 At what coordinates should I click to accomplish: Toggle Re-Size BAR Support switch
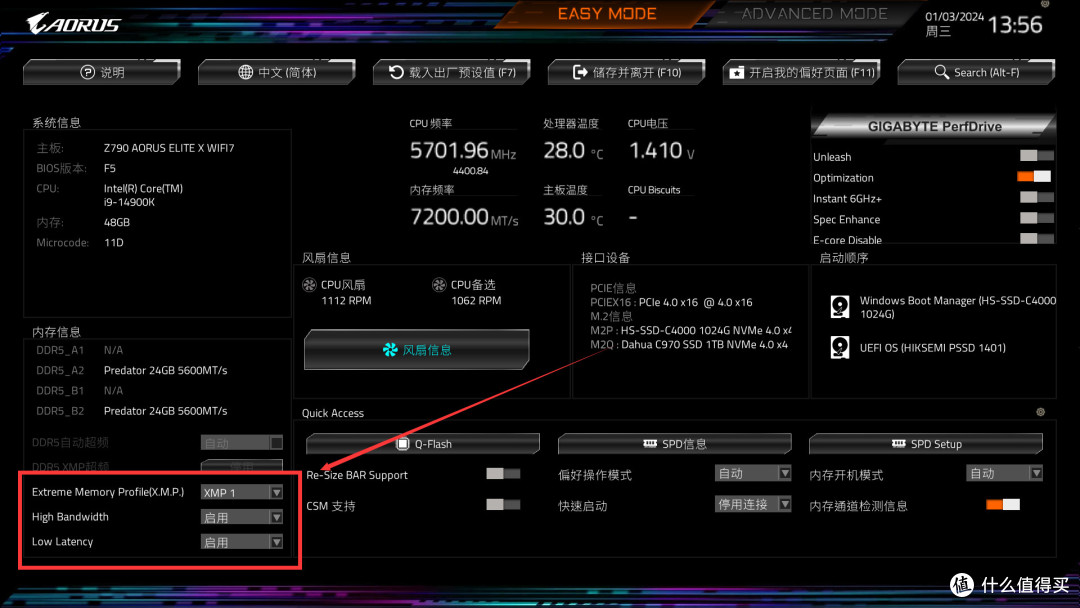click(503, 473)
